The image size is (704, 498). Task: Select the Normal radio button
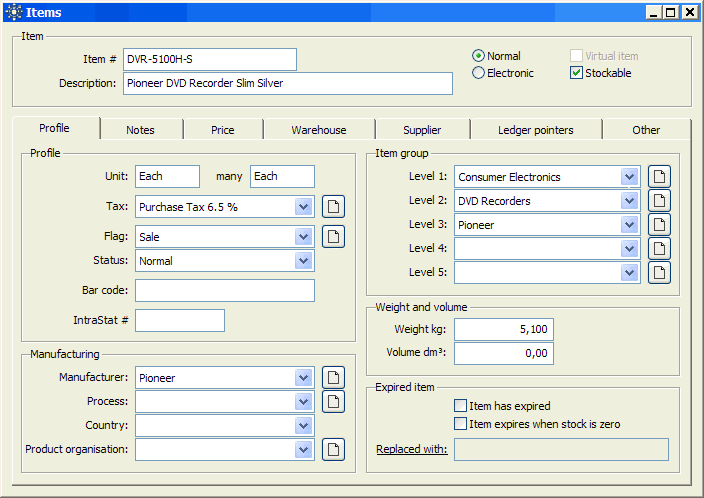tap(478, 56)
